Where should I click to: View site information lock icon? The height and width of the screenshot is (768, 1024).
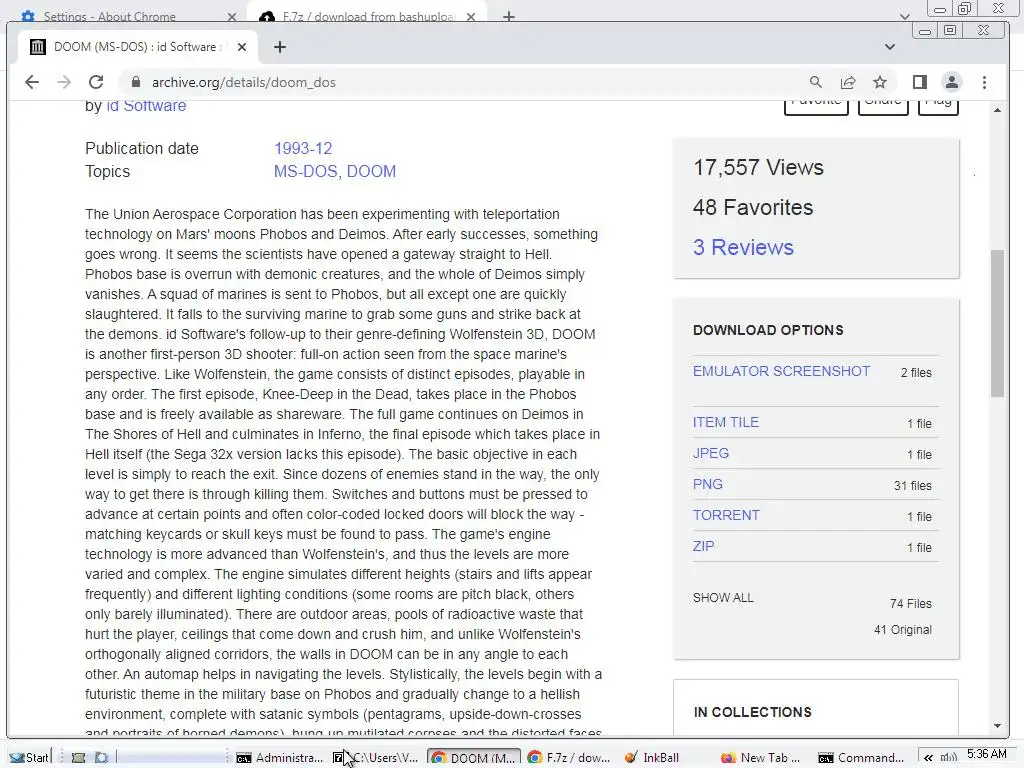(136, 82)
